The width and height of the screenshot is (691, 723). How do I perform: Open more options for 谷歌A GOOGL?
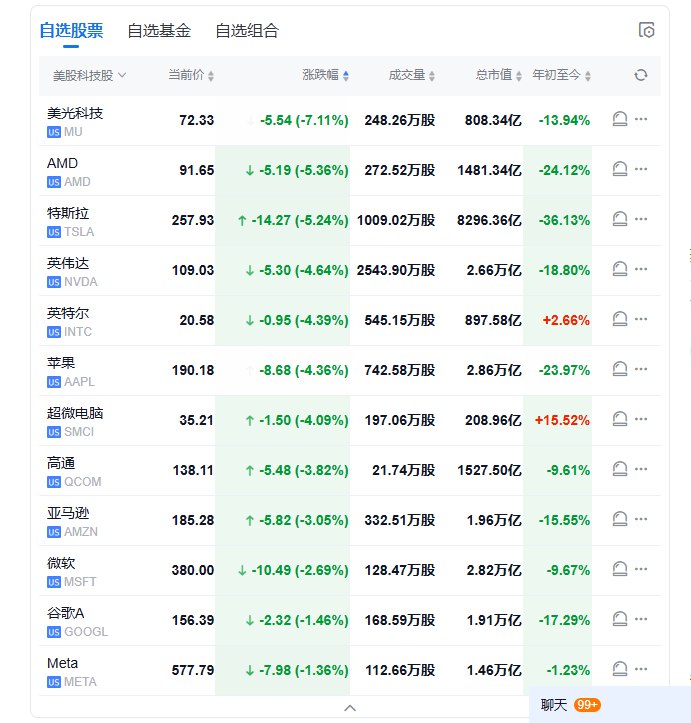(x=641, y=619)
